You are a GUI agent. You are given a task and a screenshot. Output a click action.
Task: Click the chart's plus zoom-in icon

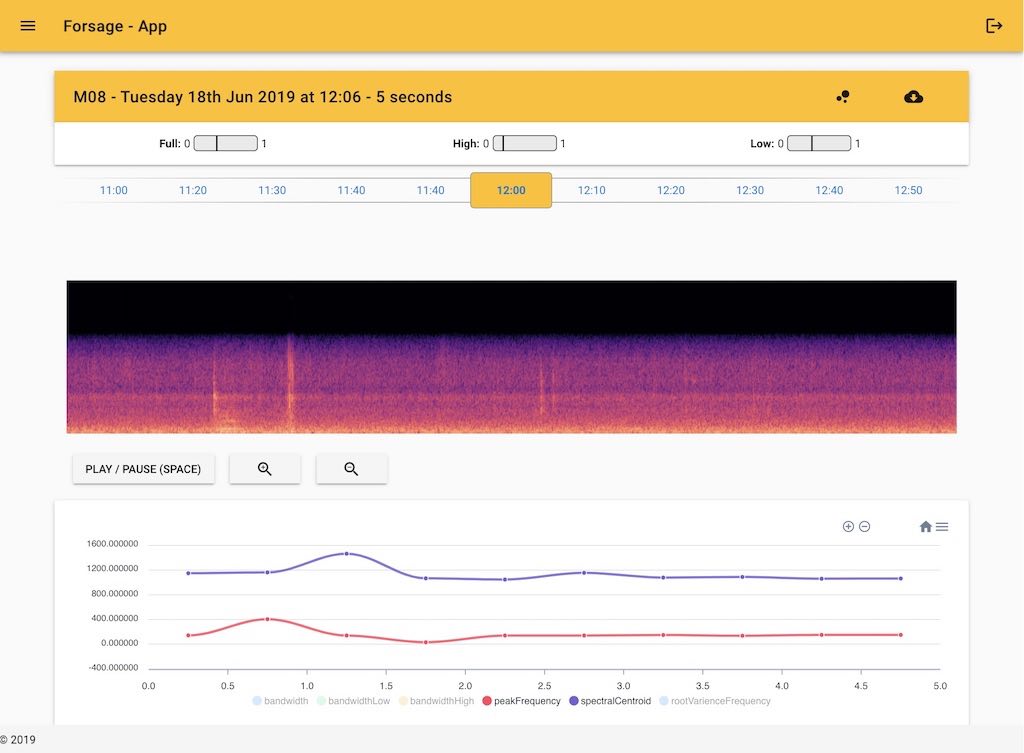coord(848,526)
